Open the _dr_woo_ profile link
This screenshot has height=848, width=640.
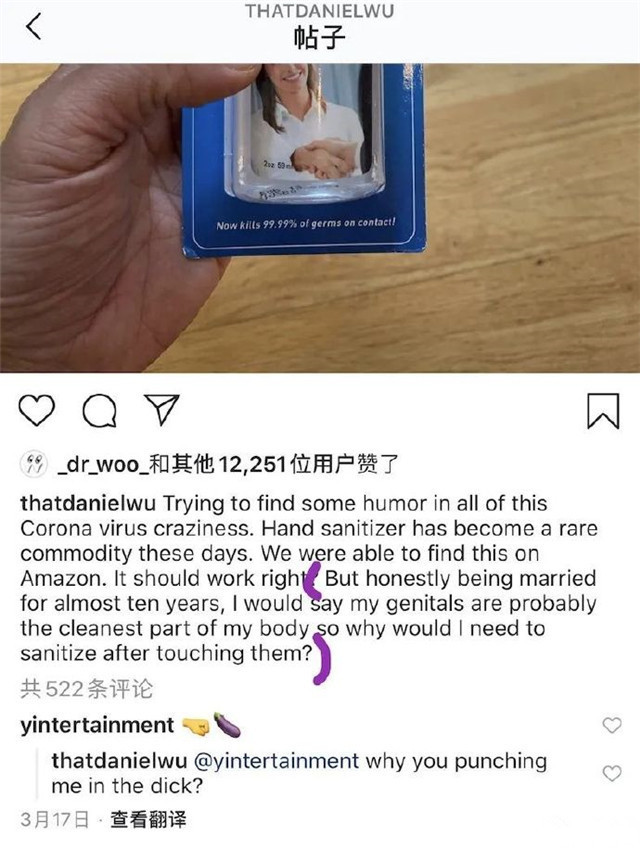click(x=103, y=465)
